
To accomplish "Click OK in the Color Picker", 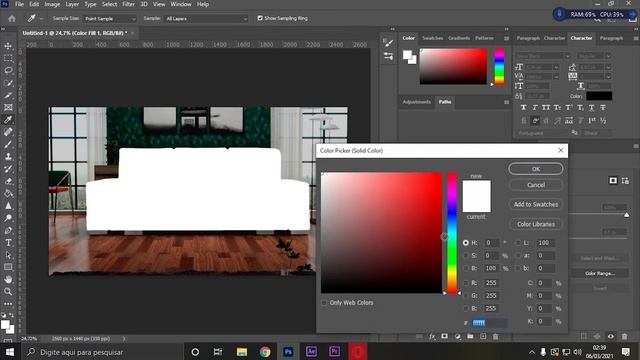I will [536, 169].
